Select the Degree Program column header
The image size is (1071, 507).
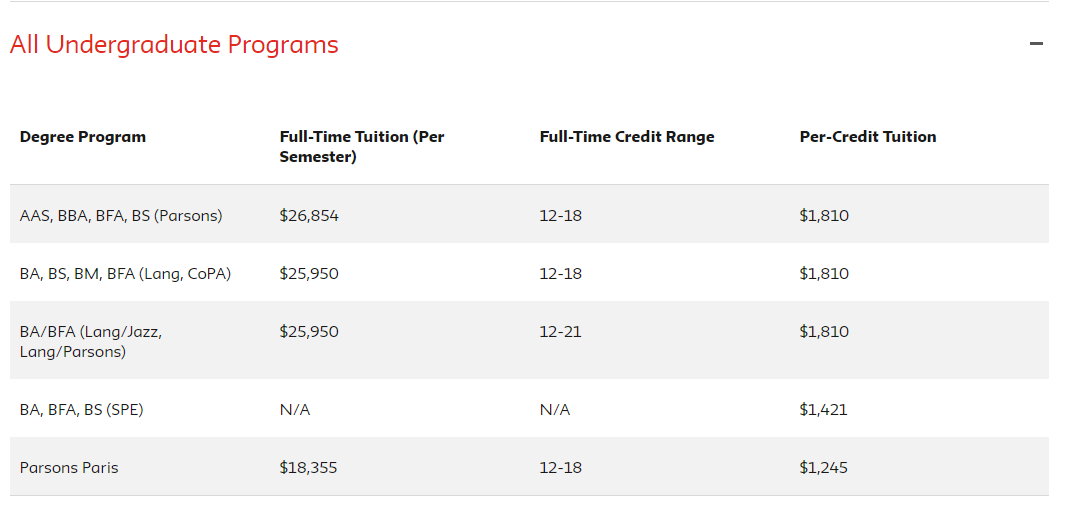point(83,137)
